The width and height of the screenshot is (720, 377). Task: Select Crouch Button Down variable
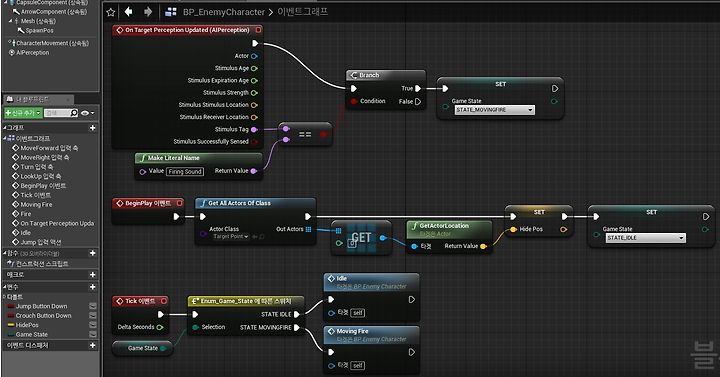pyautogui.click(x=43, y=315)
